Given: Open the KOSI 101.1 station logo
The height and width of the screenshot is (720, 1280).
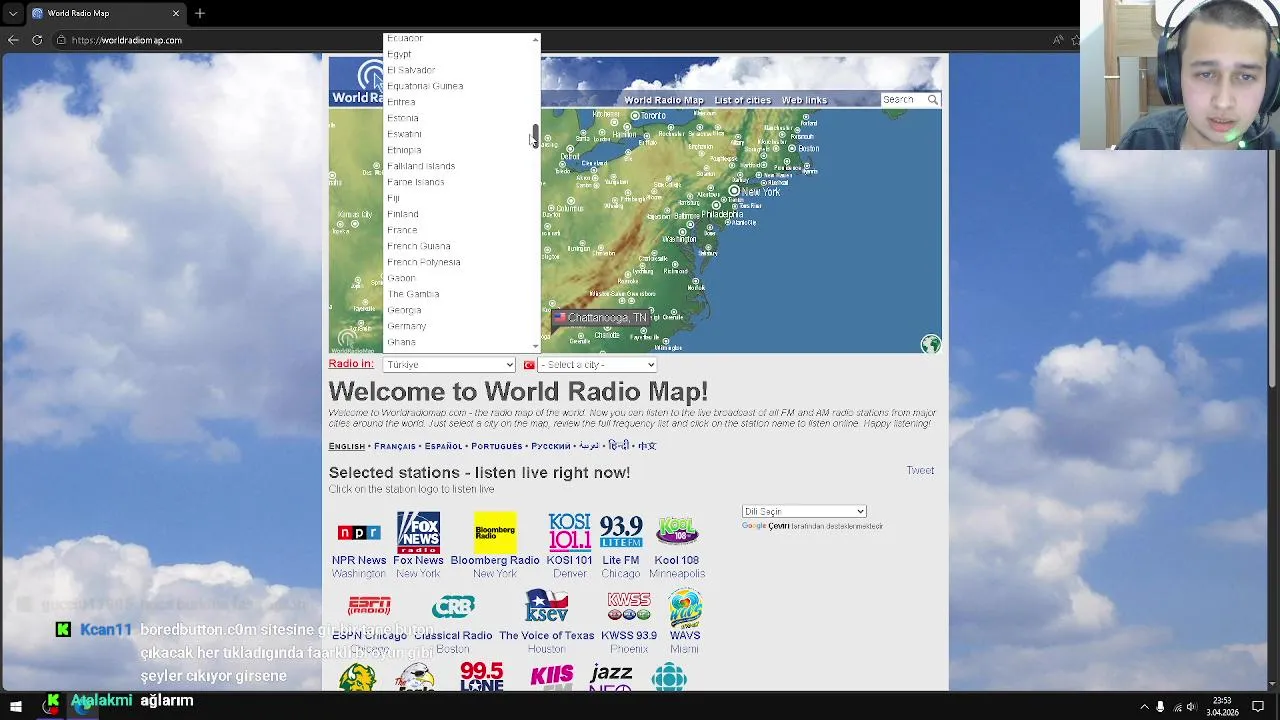Looking at the screenshot, I should [569, 532].
